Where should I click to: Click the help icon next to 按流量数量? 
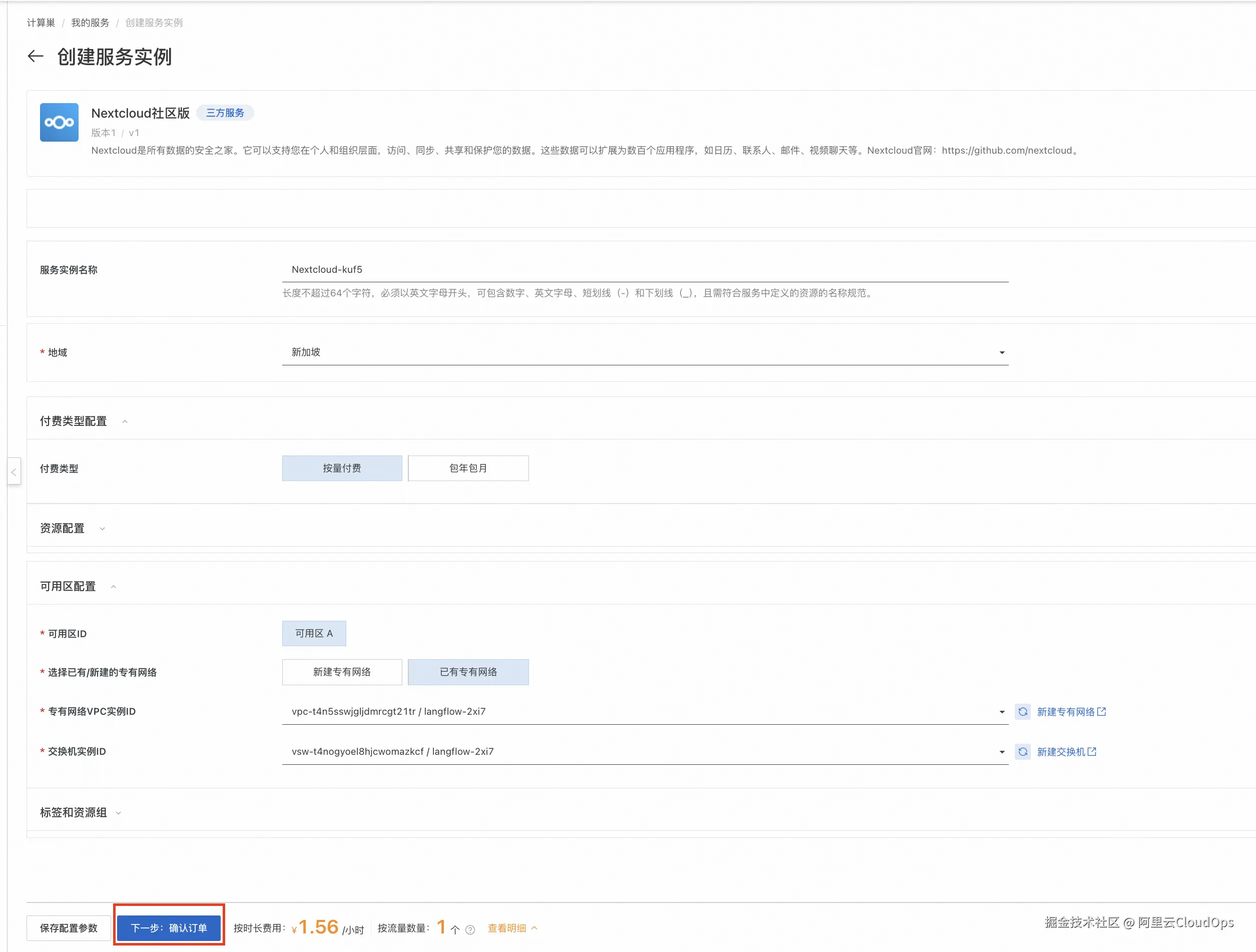pyautogui.click(x=470, y=930)
